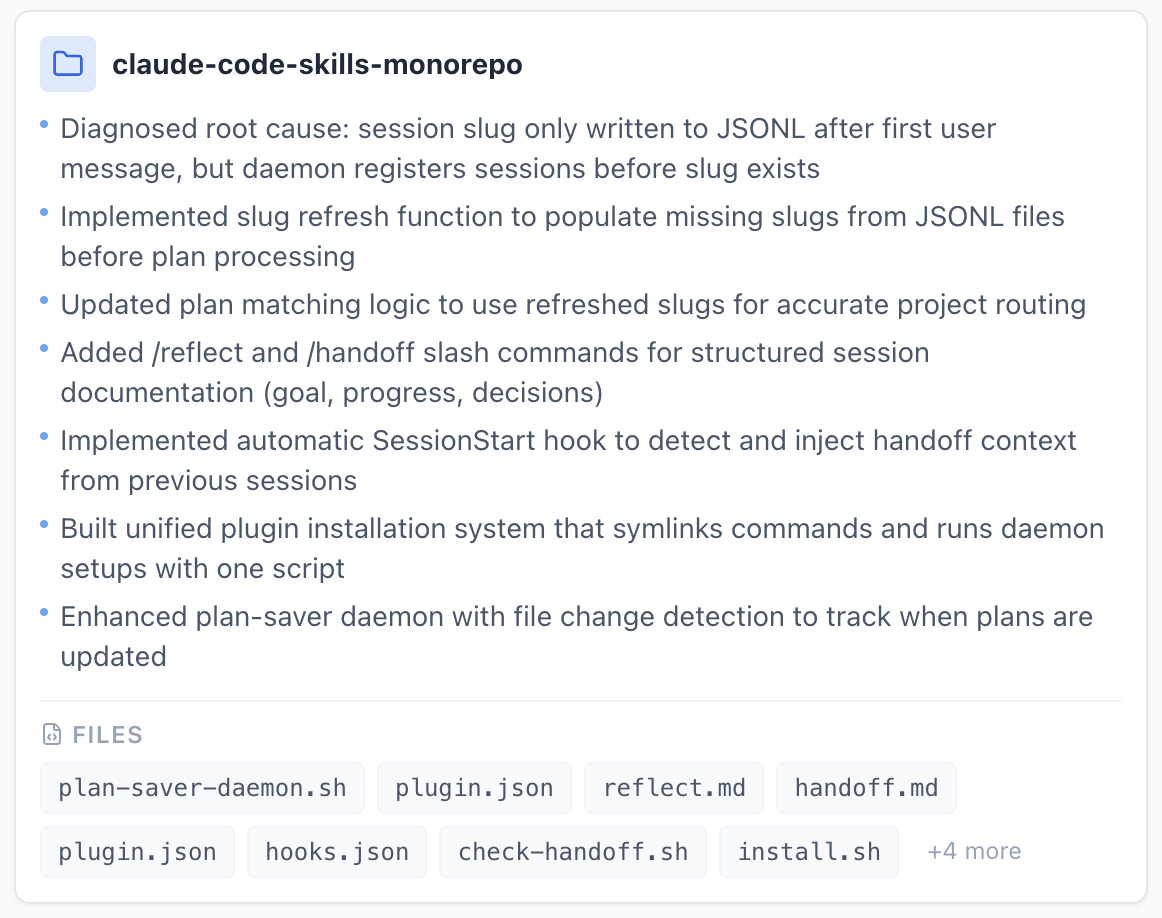Open the plan-saver-daemon.sh file chip

pyautogui.click(x=202, y=788)
